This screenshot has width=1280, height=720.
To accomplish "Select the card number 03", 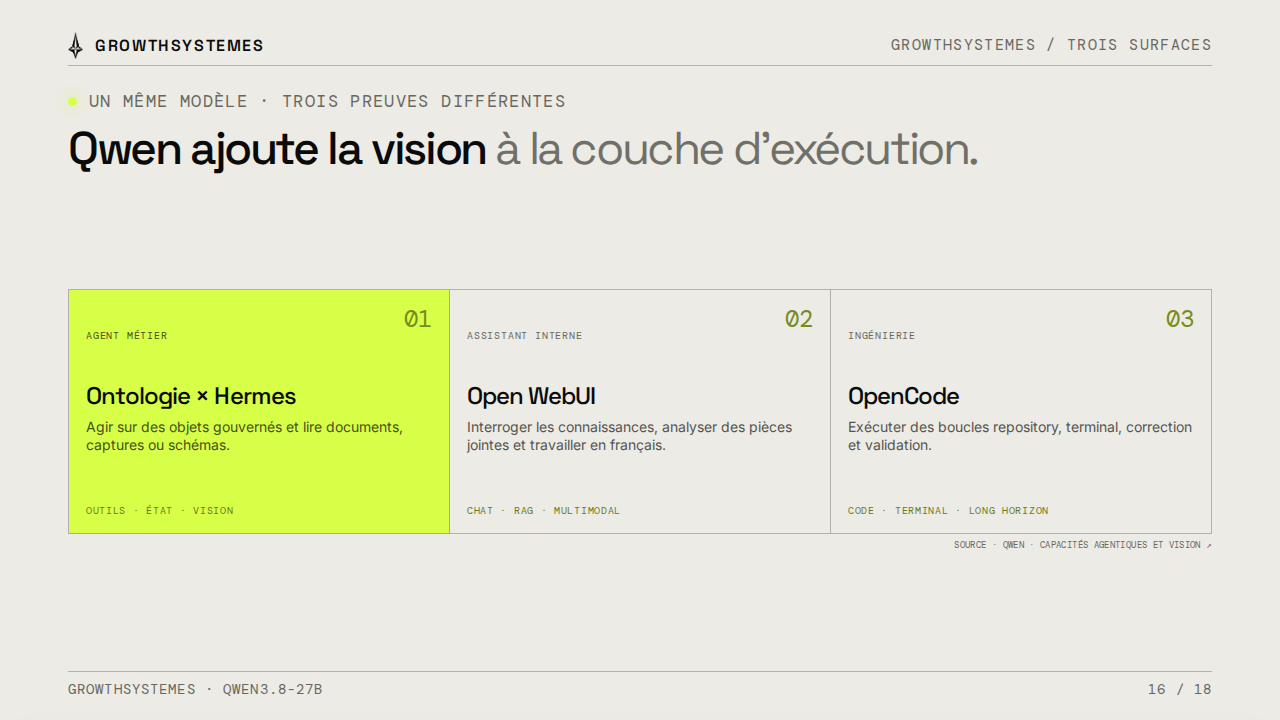I will click(1179, 319).
